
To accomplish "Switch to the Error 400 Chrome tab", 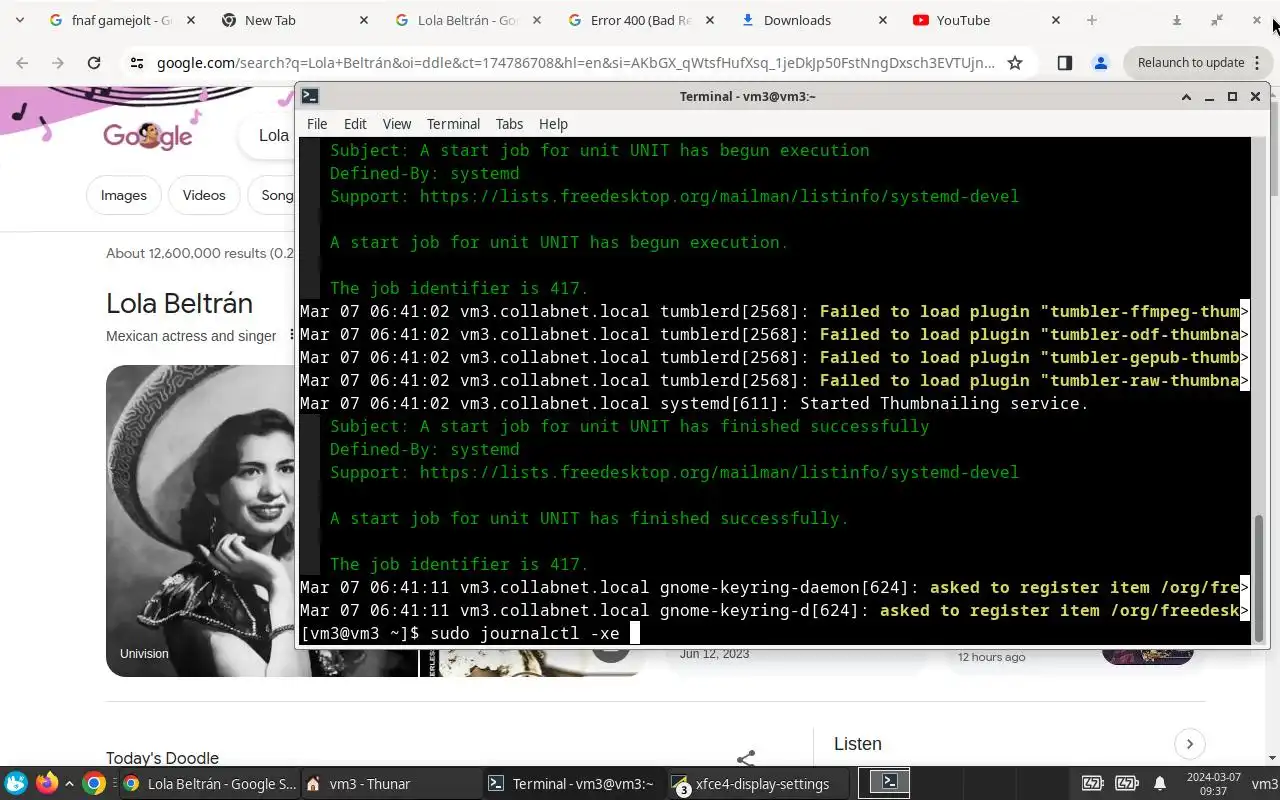I will (641, 20).
